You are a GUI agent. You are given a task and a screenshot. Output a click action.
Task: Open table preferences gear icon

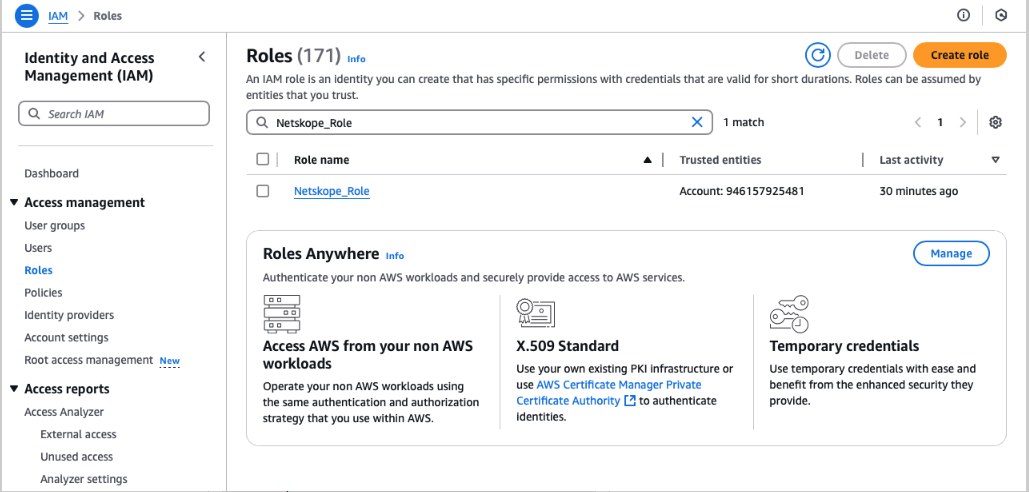tap(996, 122)
